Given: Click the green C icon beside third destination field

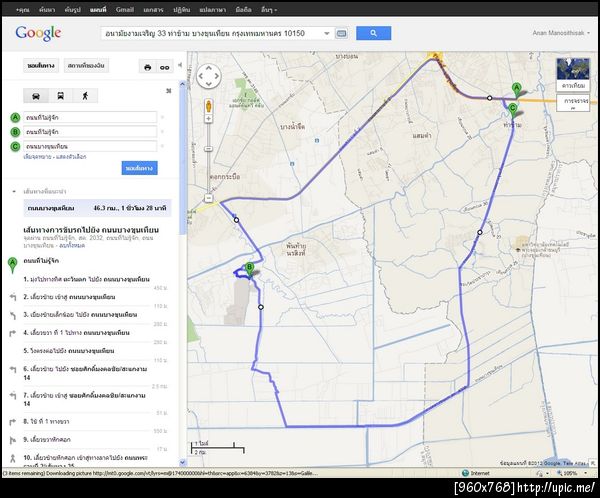Looking at the screenshot, I should (x=15, y=147).
